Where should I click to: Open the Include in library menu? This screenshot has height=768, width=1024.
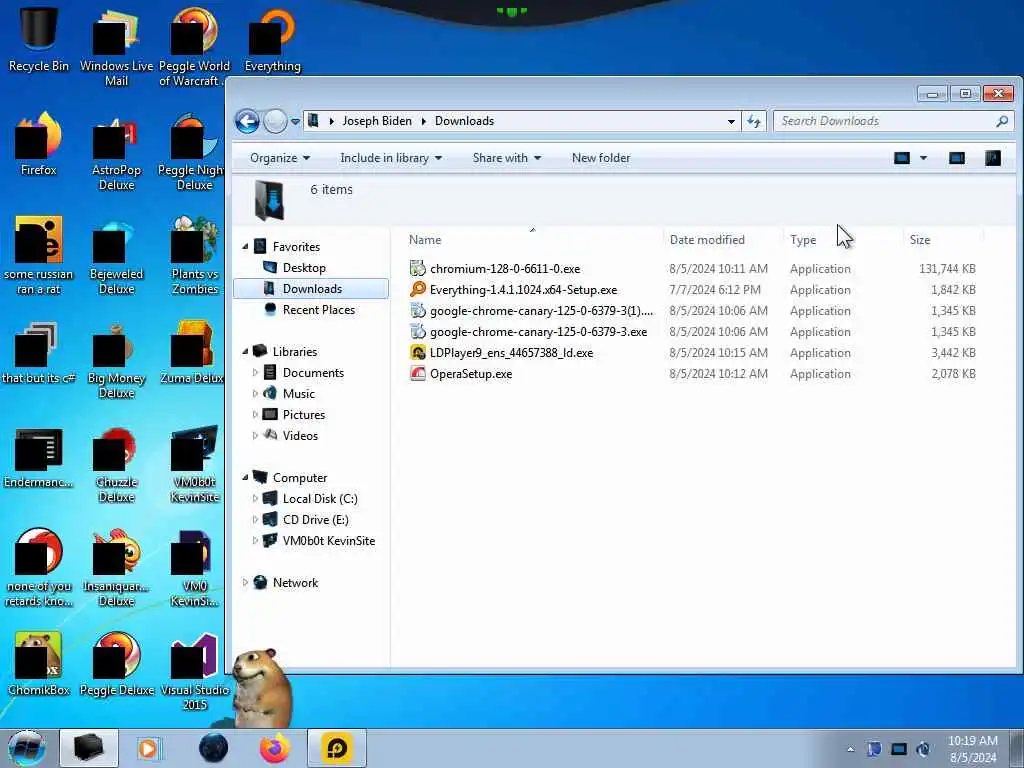click(x=391, y=158)
